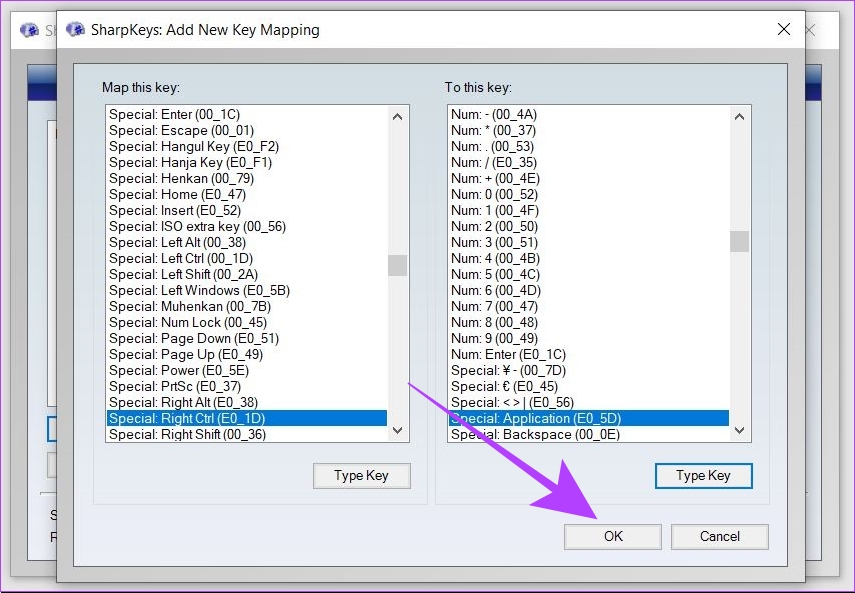Choose Special: ¥ - (00_7D) as target
The height and width of the screenshot is (593, 855).
pyautogui.click(x=588, y=370)
